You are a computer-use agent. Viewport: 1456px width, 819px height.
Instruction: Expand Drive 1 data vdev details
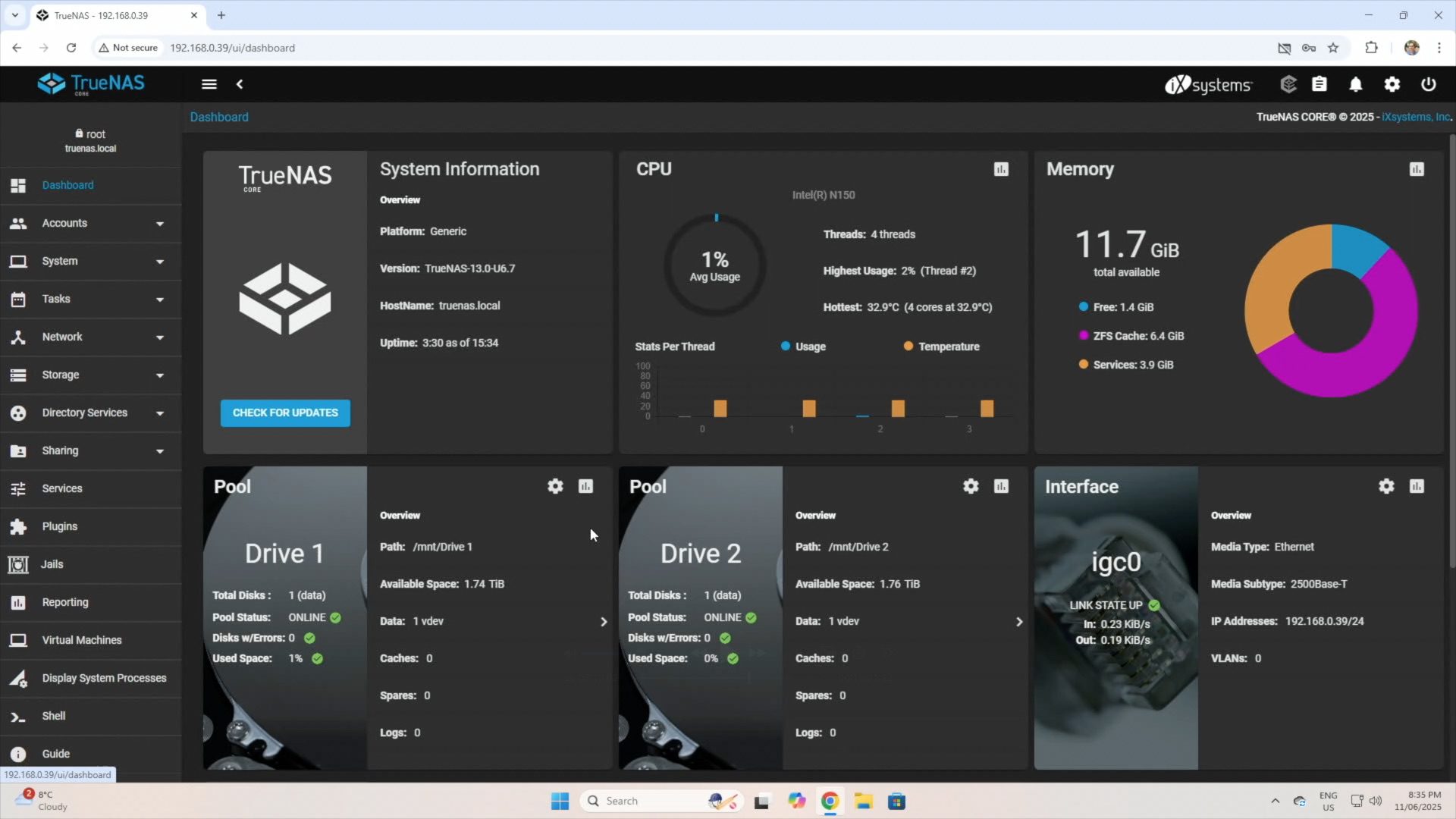604,622
